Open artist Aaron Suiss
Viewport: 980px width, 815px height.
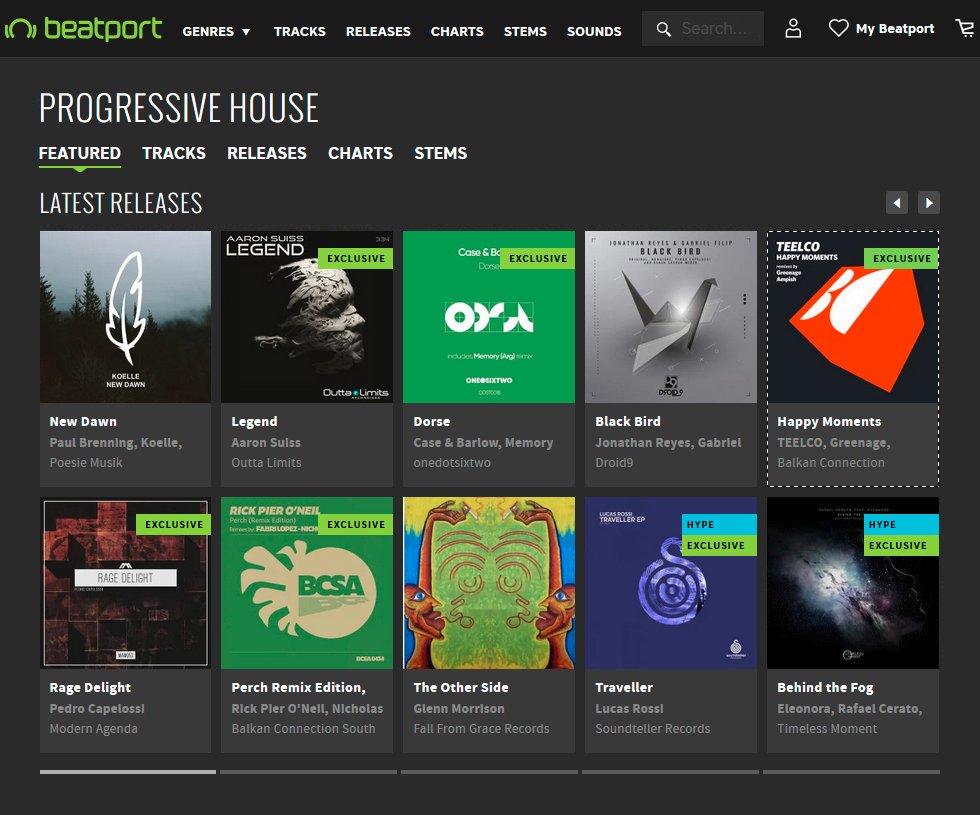pyautogui.click(x=266, y=442)
